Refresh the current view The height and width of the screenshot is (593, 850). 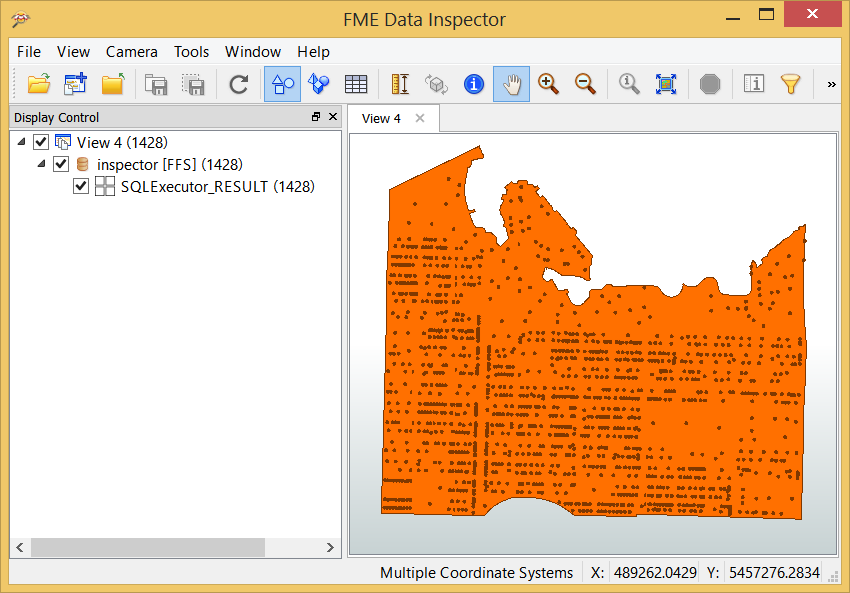(x=238, y=84)
